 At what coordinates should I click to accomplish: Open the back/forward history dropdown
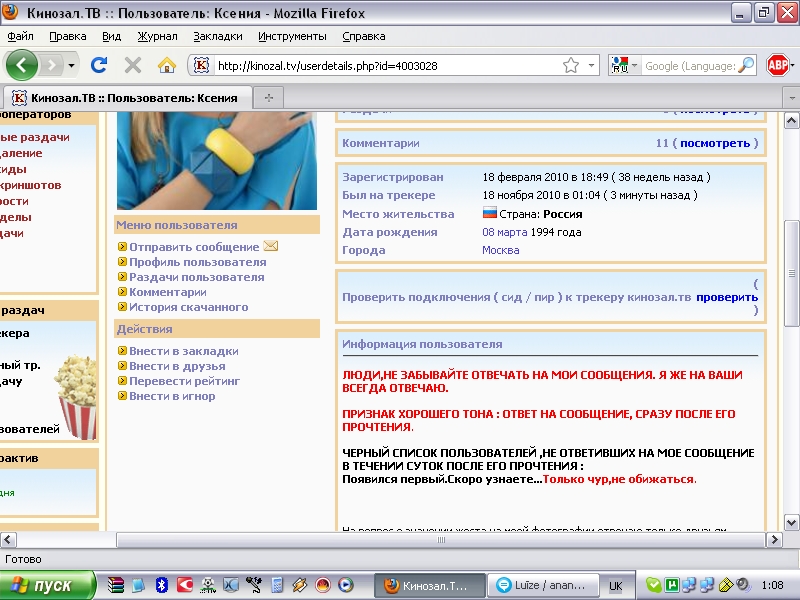point(71,66)
